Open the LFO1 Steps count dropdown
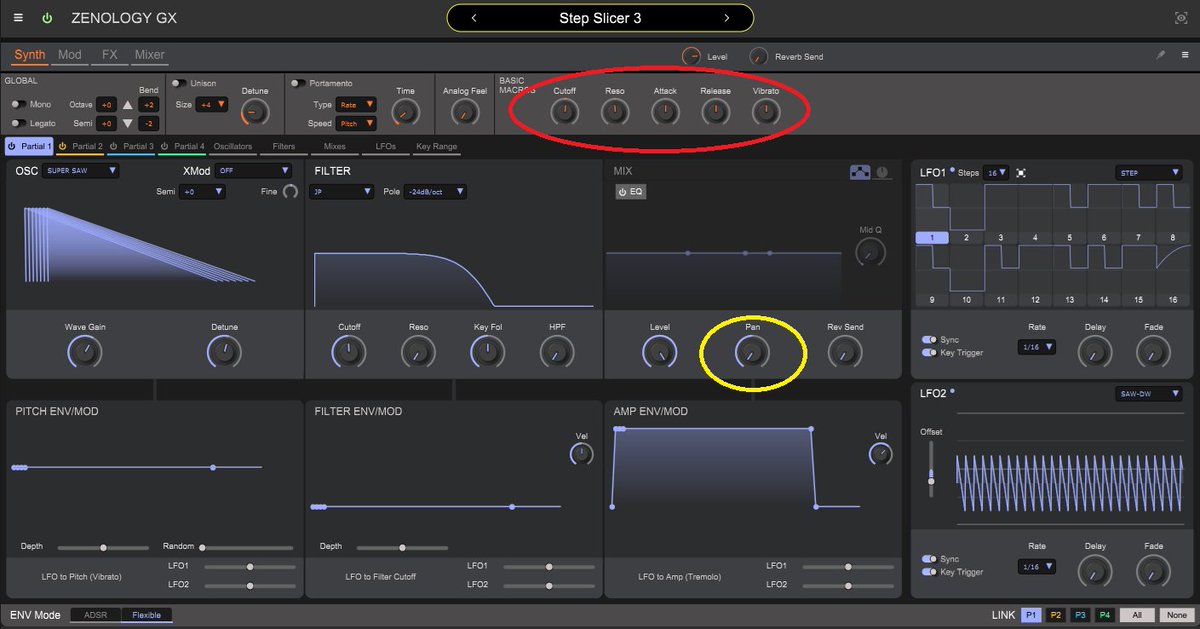 coord(996,173)
